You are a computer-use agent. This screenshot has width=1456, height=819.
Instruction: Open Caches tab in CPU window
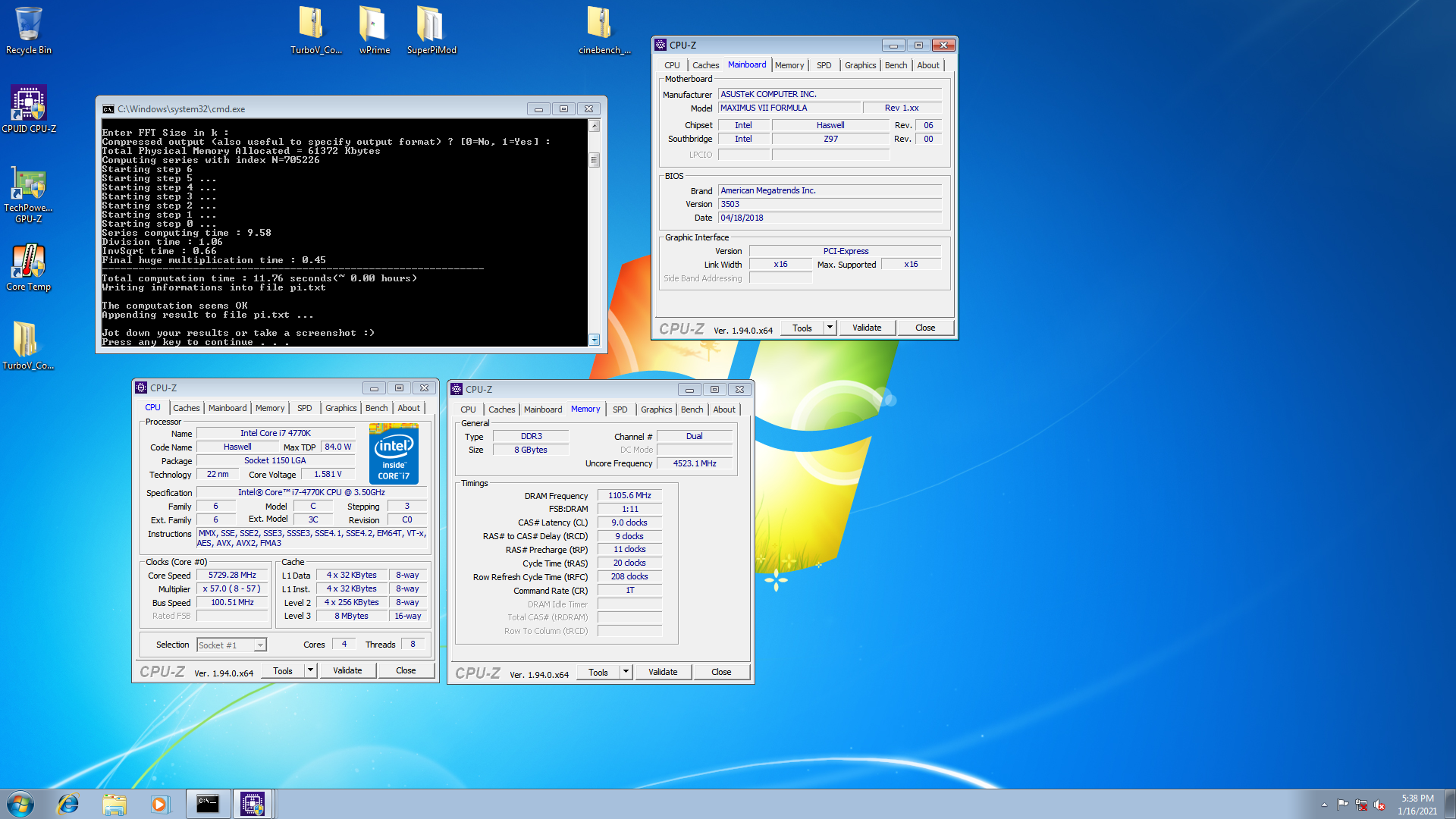tap(187, 408)
